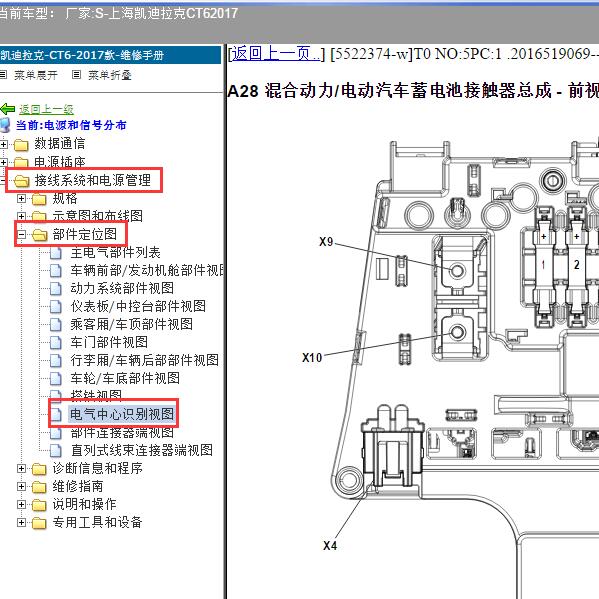Viewport: 599px width, 599px height.
Task: Click the 车轮/车底部件视图 document icon
Action: tap(56, 379)
